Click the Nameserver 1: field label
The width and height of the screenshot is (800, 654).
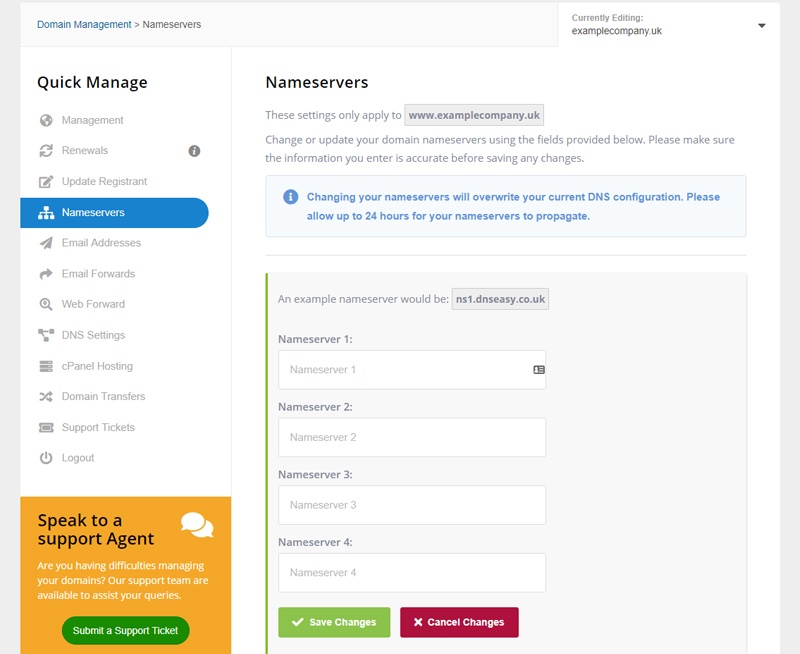pyautogui.click(x=315, y=340)
